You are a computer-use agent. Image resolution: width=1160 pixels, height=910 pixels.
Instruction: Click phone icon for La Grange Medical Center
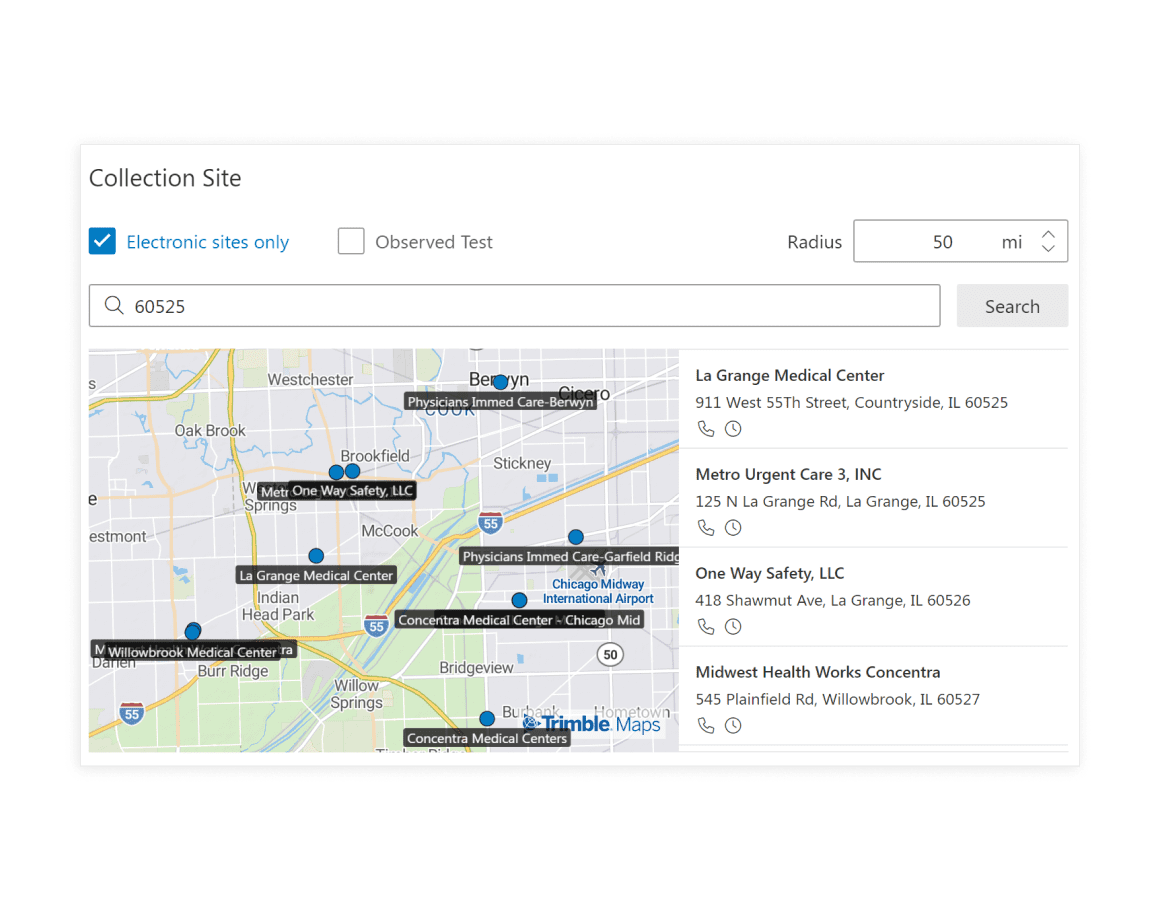tap(706, 429)
